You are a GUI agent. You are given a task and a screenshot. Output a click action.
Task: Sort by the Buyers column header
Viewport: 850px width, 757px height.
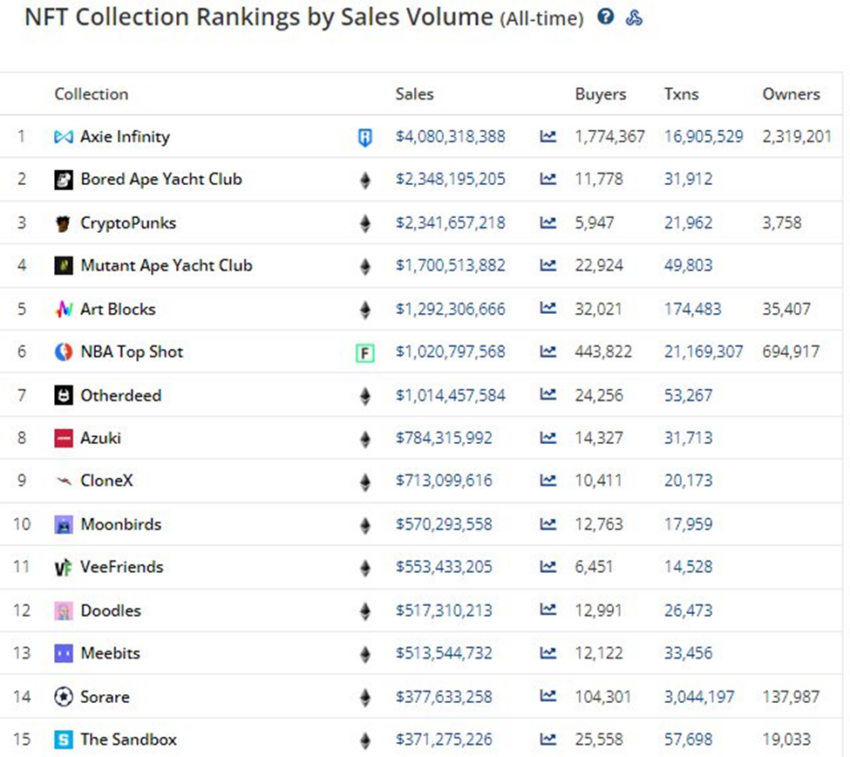click(600, 94)
